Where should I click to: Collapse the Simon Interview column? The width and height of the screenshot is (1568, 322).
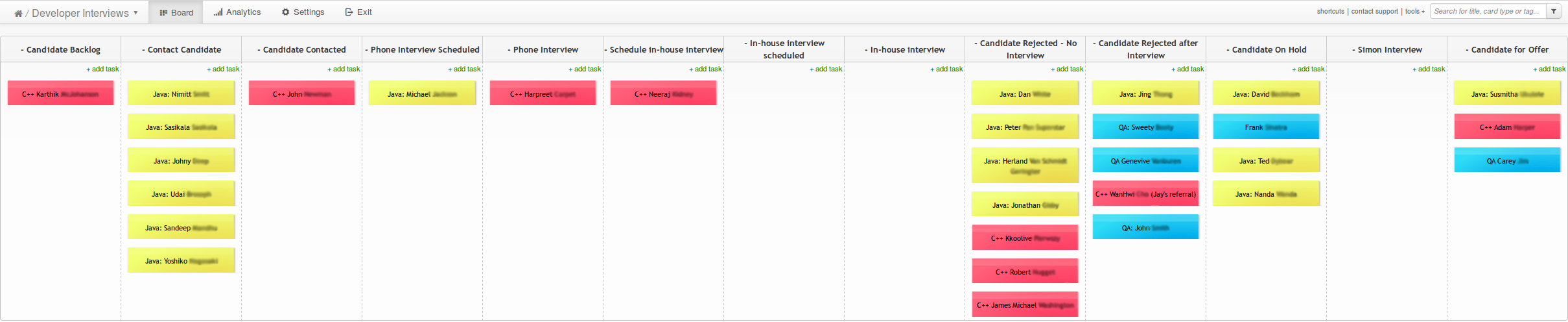(x=1354, y=49)
